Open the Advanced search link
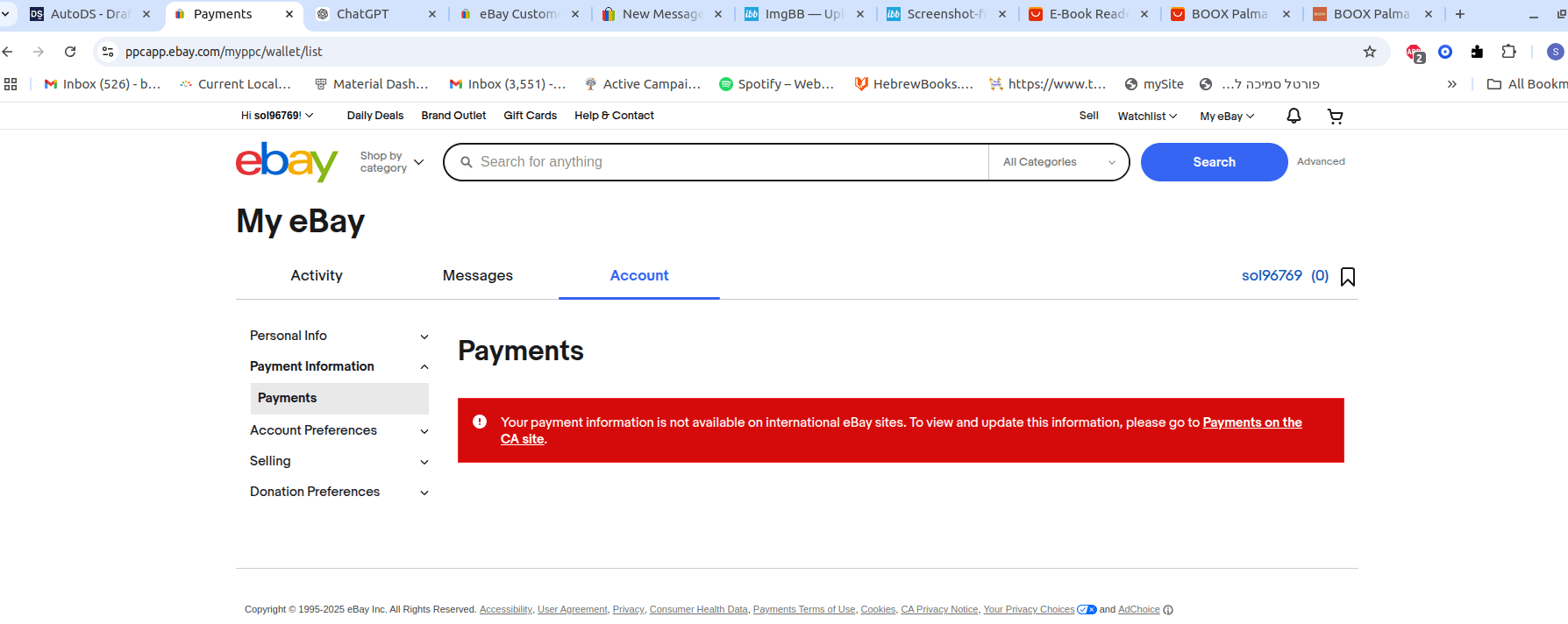Viewport: 1568px width, 624px height. pyautogui.click(x=1321, y=161)
